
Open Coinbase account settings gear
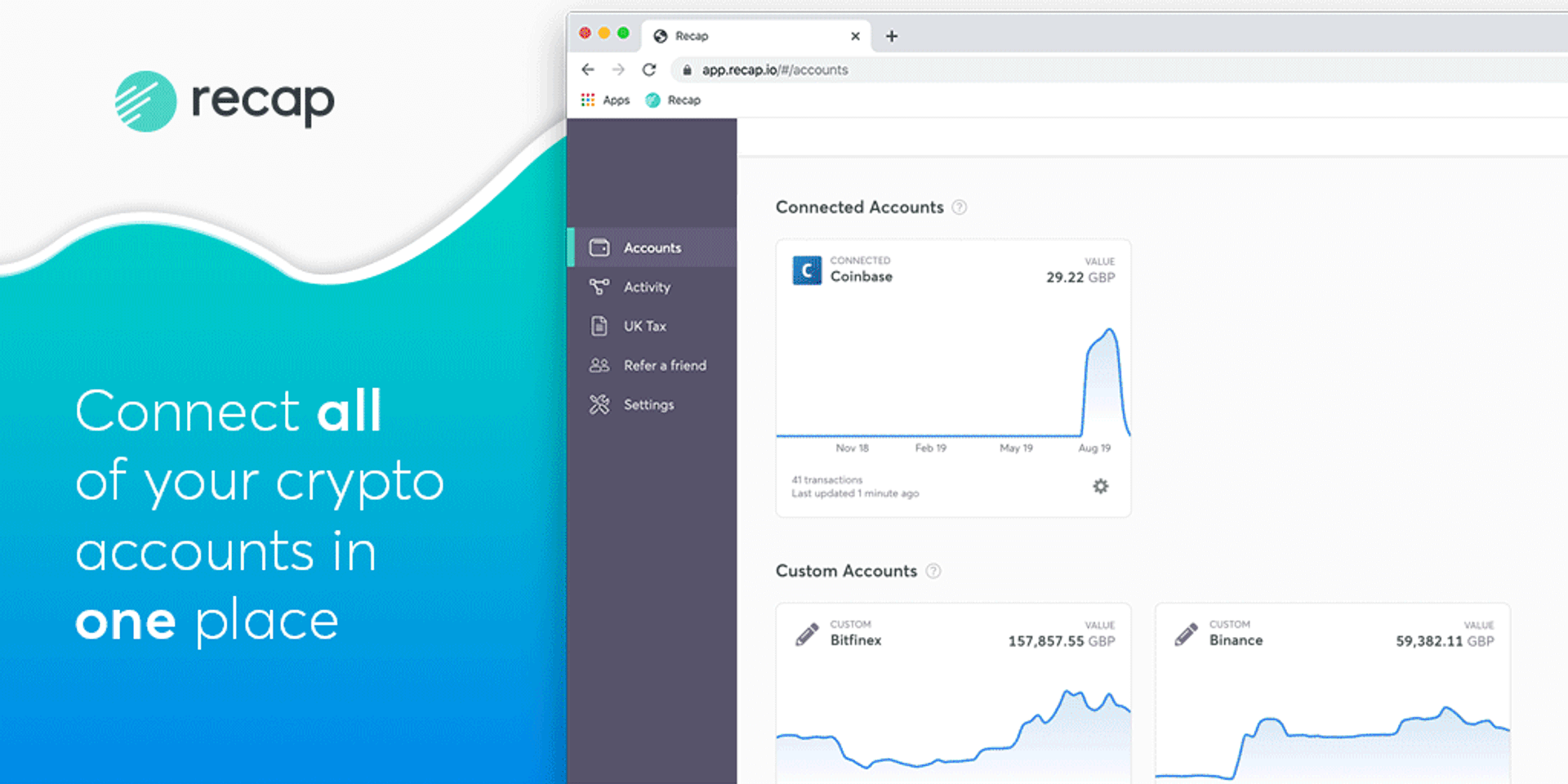pyautogui.click(x=1101, y=486)
